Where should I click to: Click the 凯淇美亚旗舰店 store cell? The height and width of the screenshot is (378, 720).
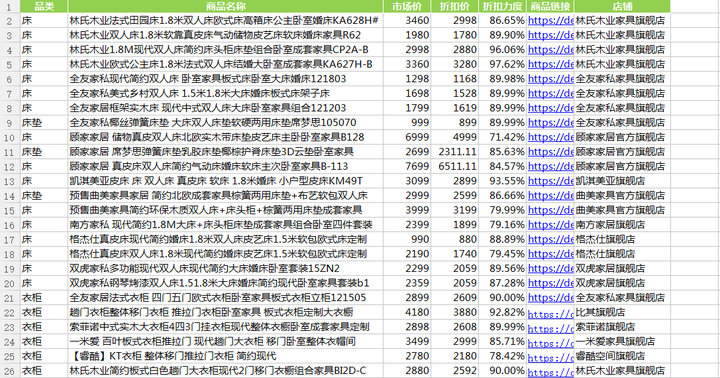pos(622,181)
